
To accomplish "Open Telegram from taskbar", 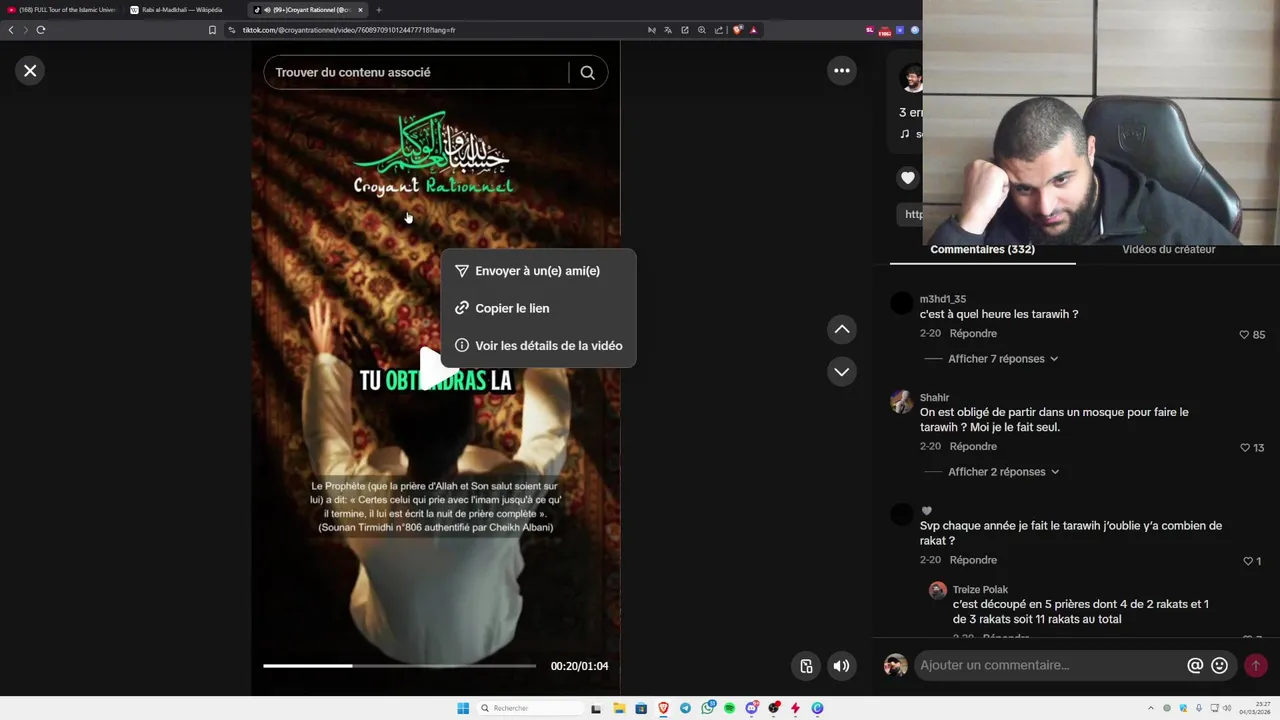I will [x=685, y=708].
